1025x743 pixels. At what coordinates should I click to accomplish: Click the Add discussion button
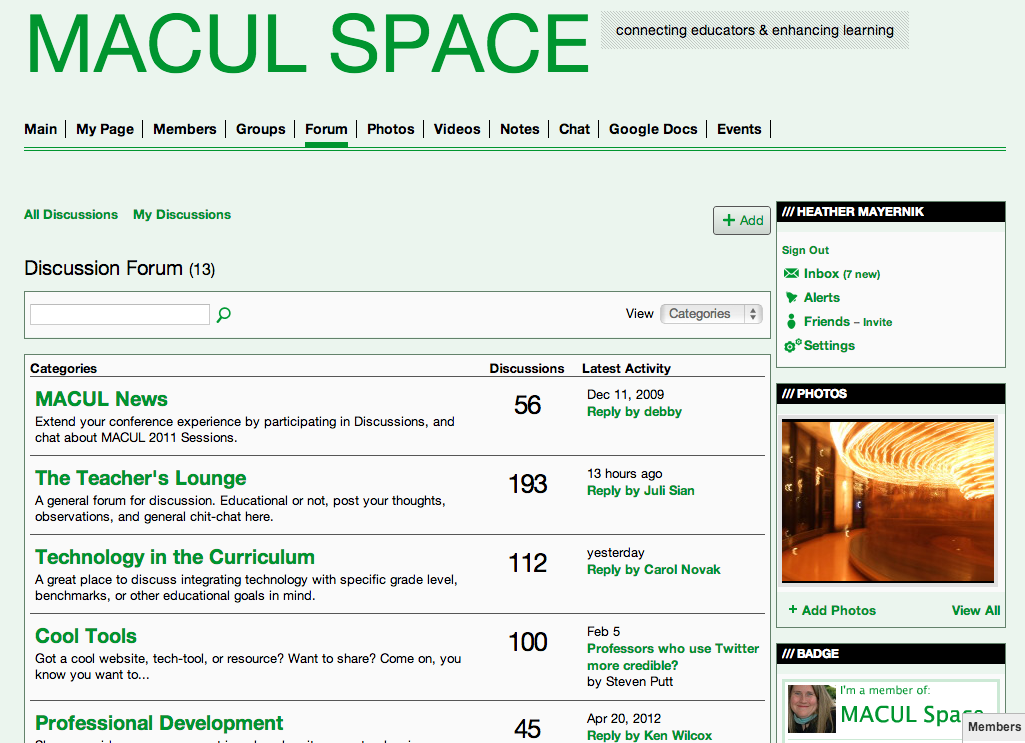click(742, 220)
